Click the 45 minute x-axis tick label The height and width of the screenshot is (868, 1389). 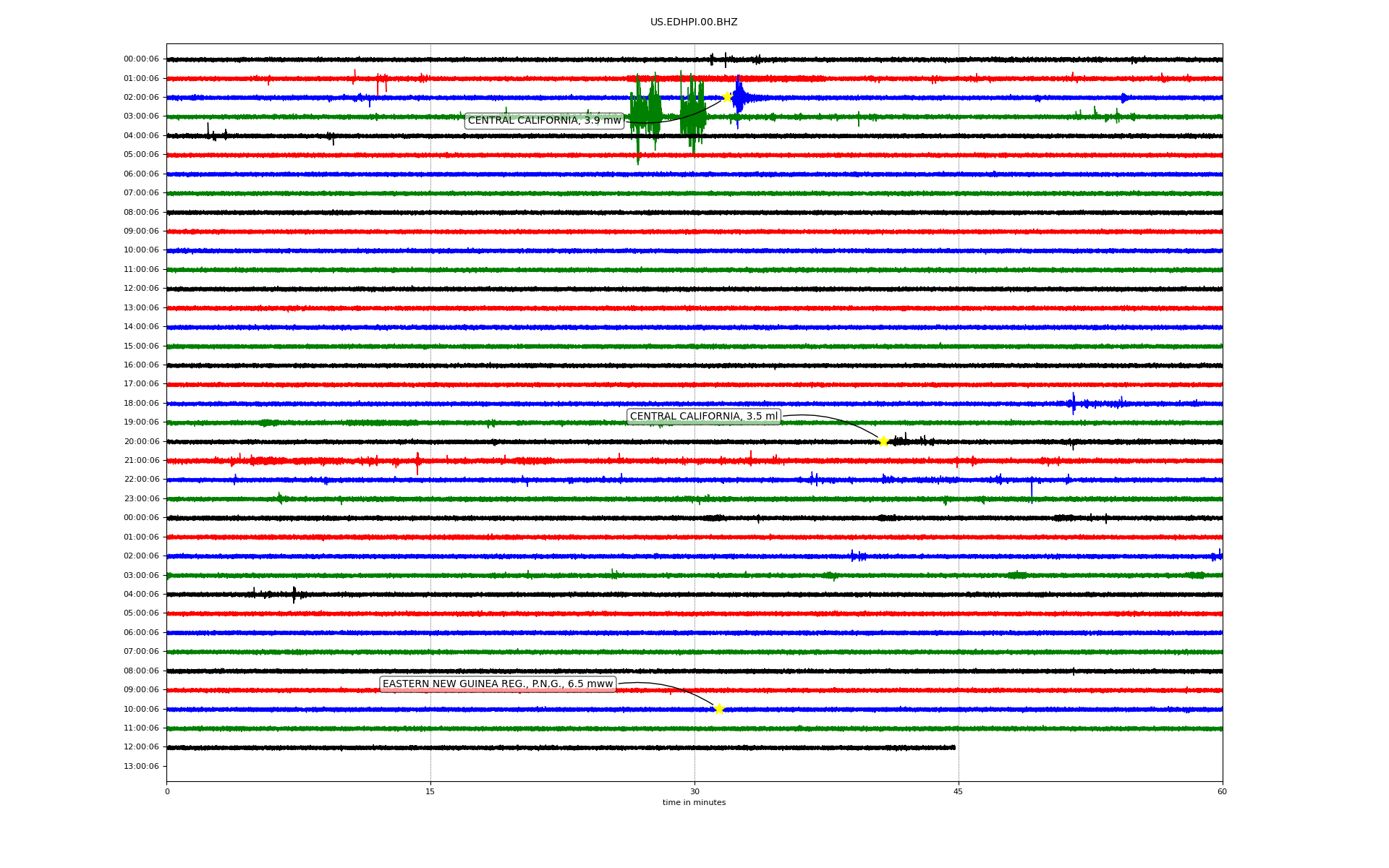click(958, 791)
